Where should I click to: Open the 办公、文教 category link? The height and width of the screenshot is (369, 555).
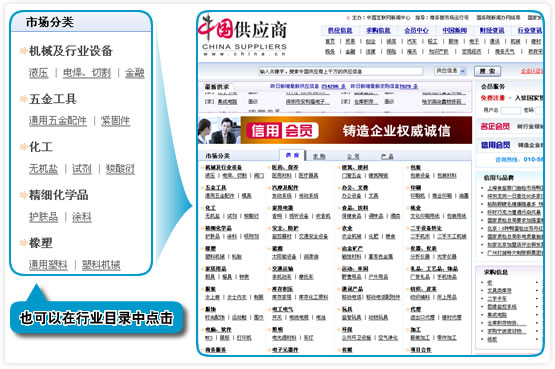[x=355, y=188]
